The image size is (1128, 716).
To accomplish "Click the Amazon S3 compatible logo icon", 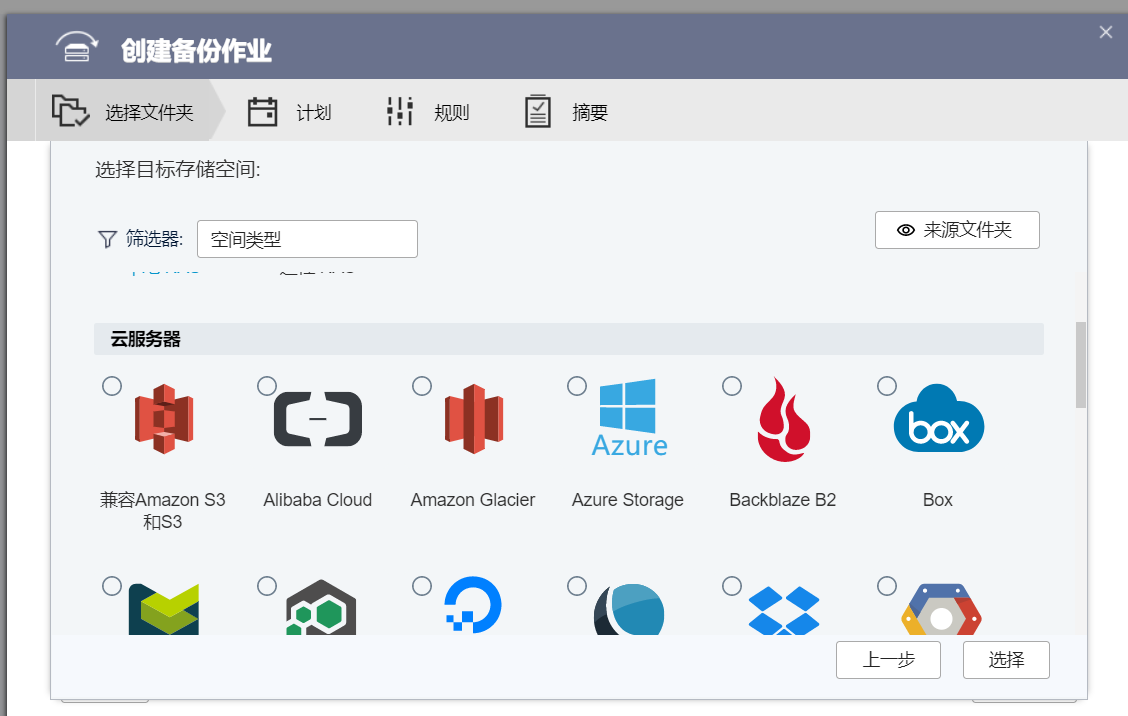I will coord(164,419).
